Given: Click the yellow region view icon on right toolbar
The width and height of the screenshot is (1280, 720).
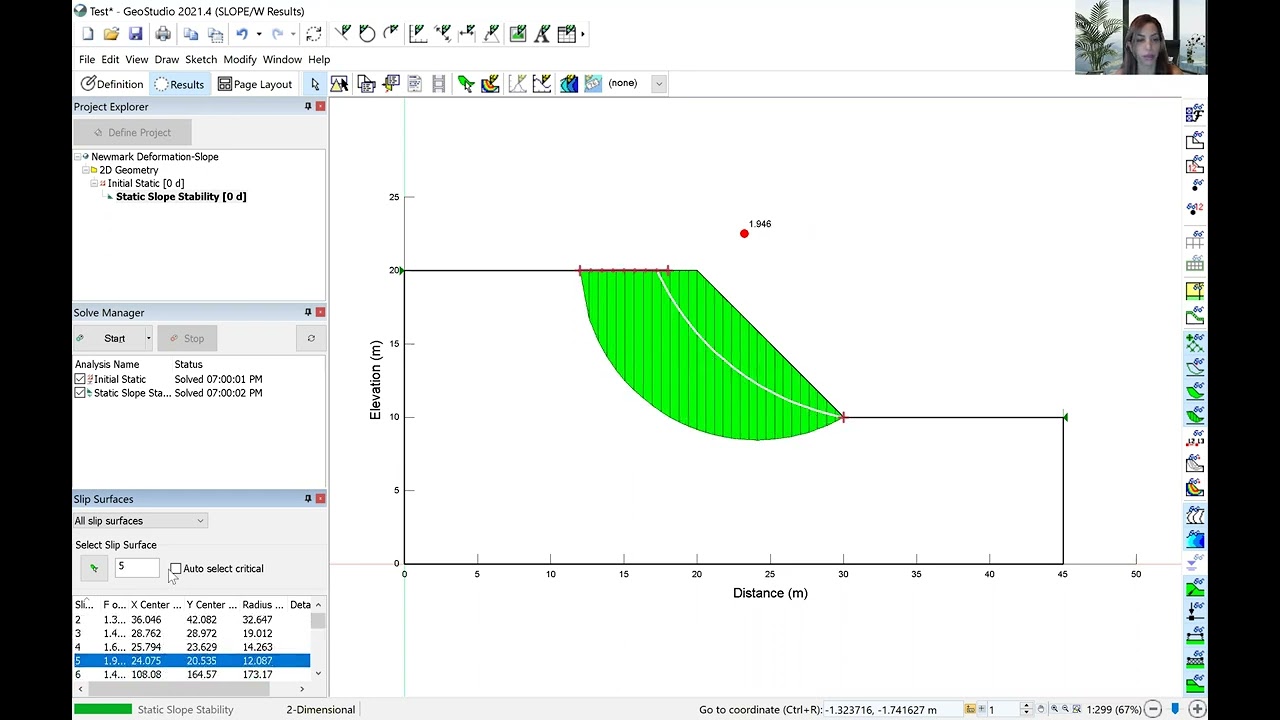Looking at the screenshot, I should pyautogui.click(x=1195, y=291).
